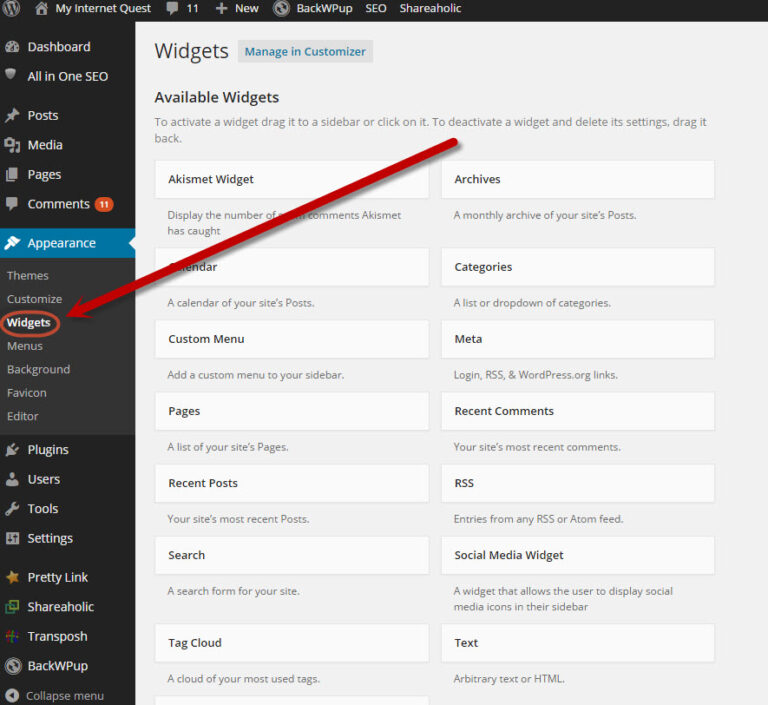Click the Appearance paintbrush icon

click(x=12, y=243)
